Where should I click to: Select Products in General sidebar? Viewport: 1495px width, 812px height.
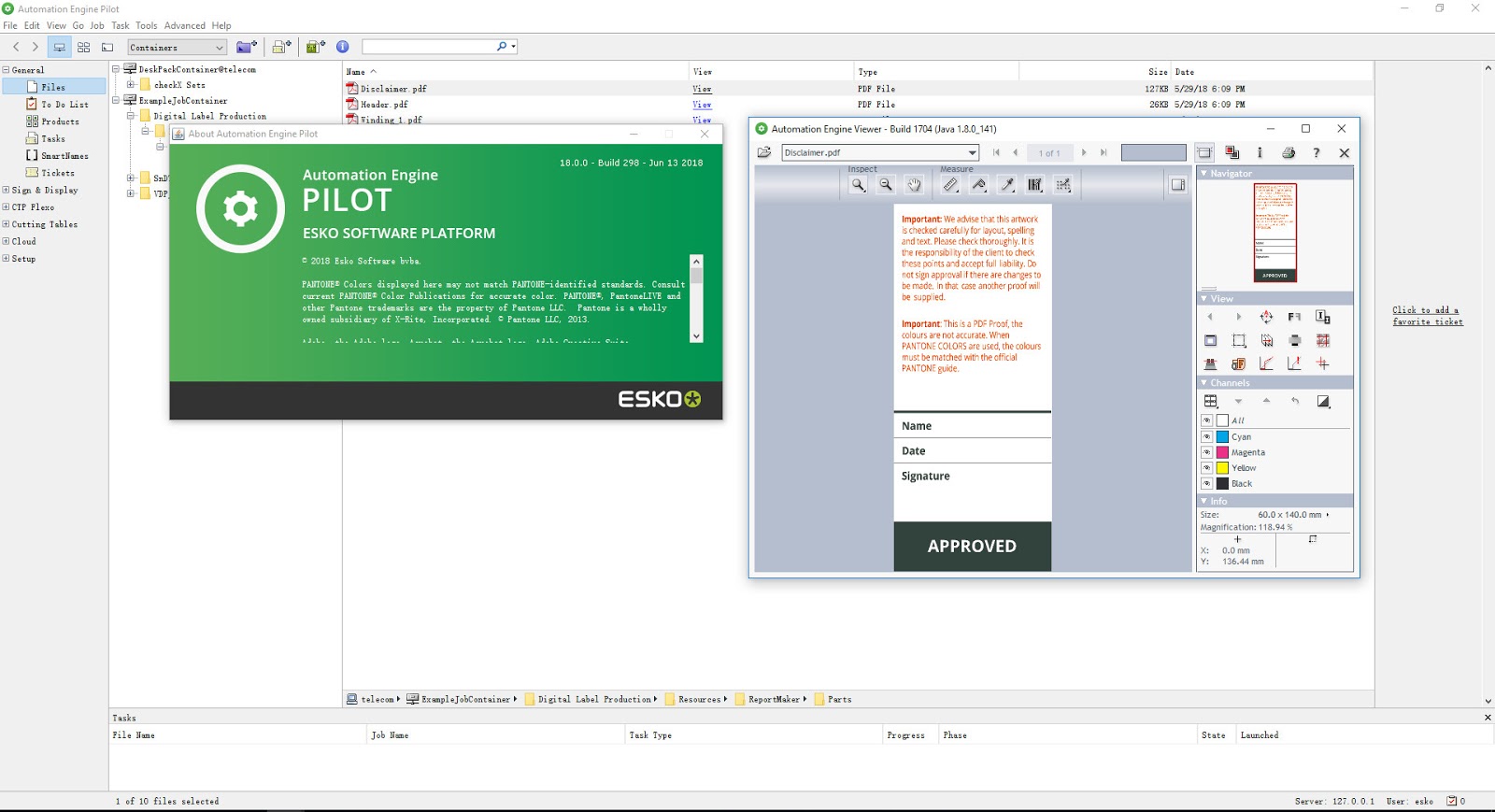[53, 121]
